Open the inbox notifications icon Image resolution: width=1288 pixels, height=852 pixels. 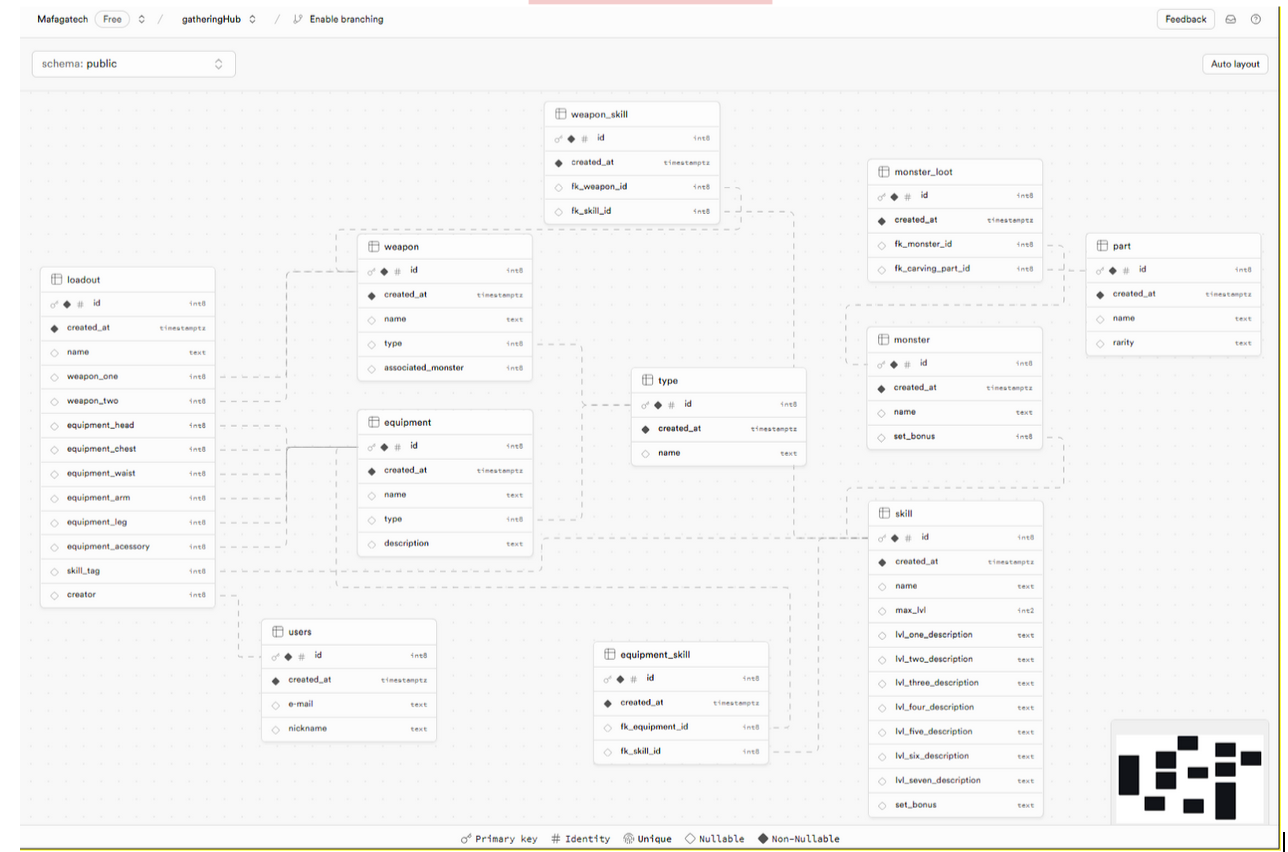tap(1231, 19)
